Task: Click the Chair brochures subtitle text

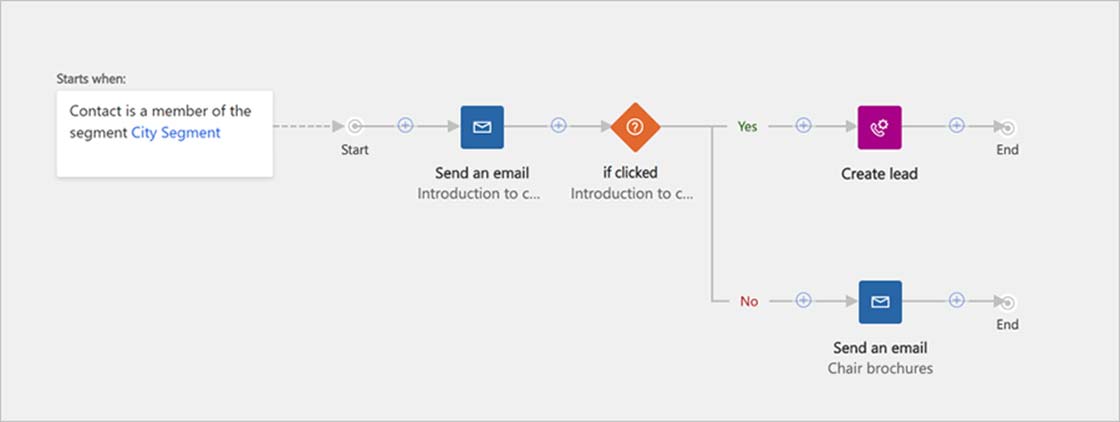Action: pyautogui.click(x=880, y=368)
